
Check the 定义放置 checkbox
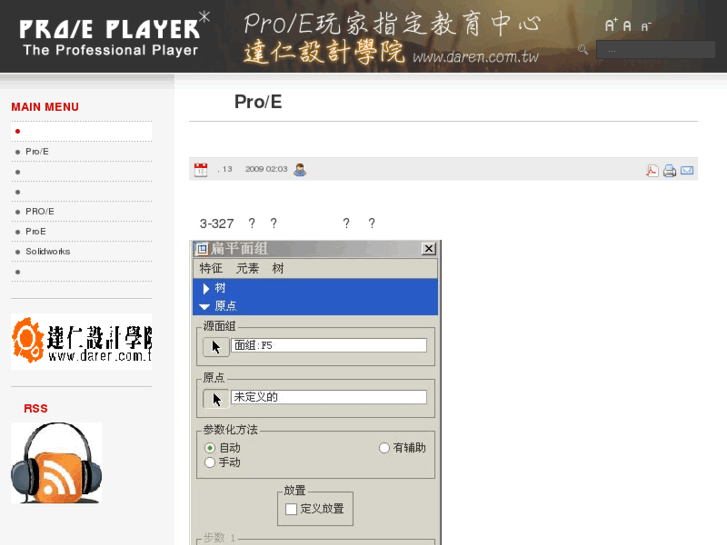pos(291,509)
